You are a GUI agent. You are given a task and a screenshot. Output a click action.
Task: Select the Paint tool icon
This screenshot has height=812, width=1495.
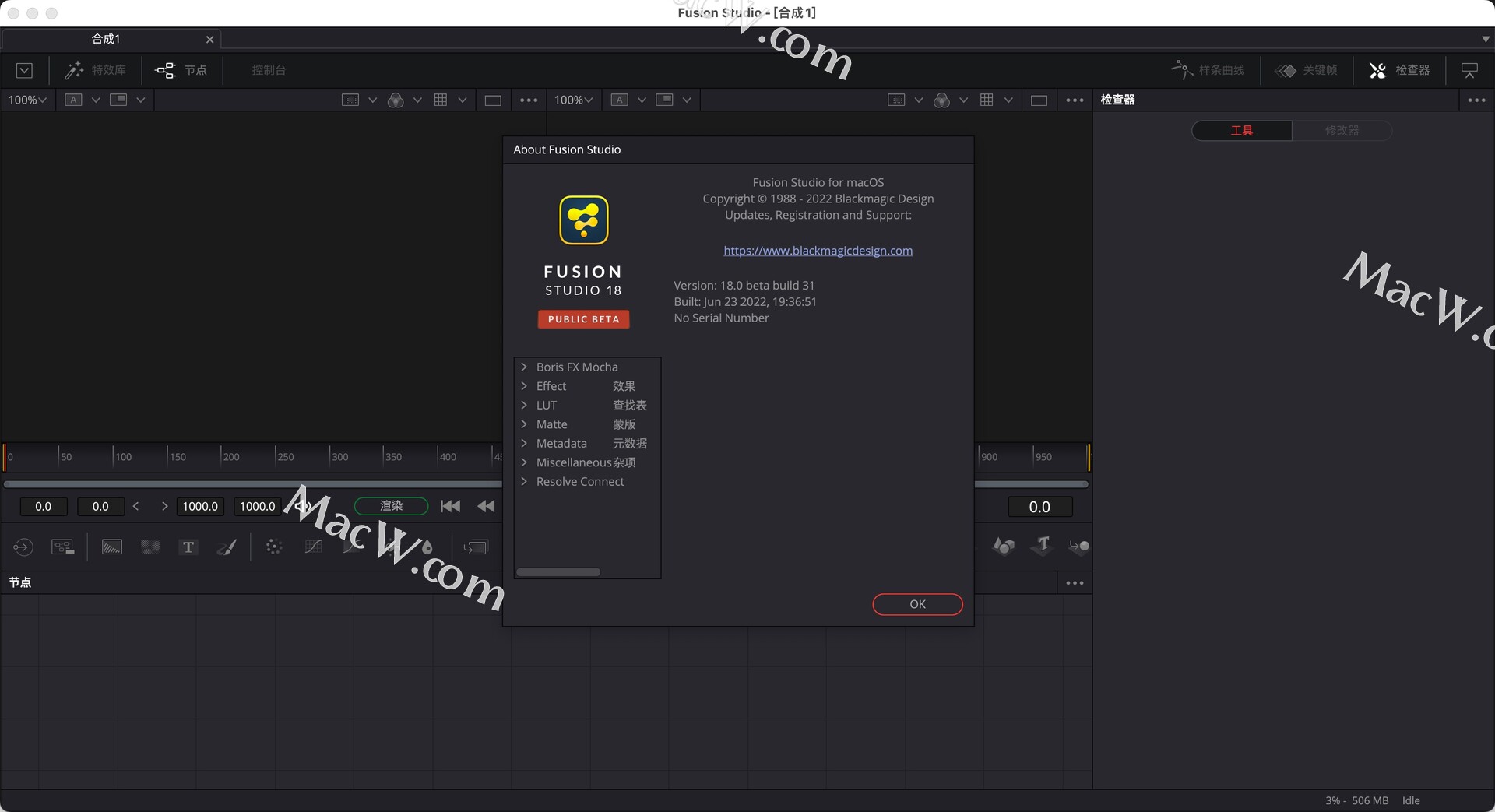tap(227, 547)
